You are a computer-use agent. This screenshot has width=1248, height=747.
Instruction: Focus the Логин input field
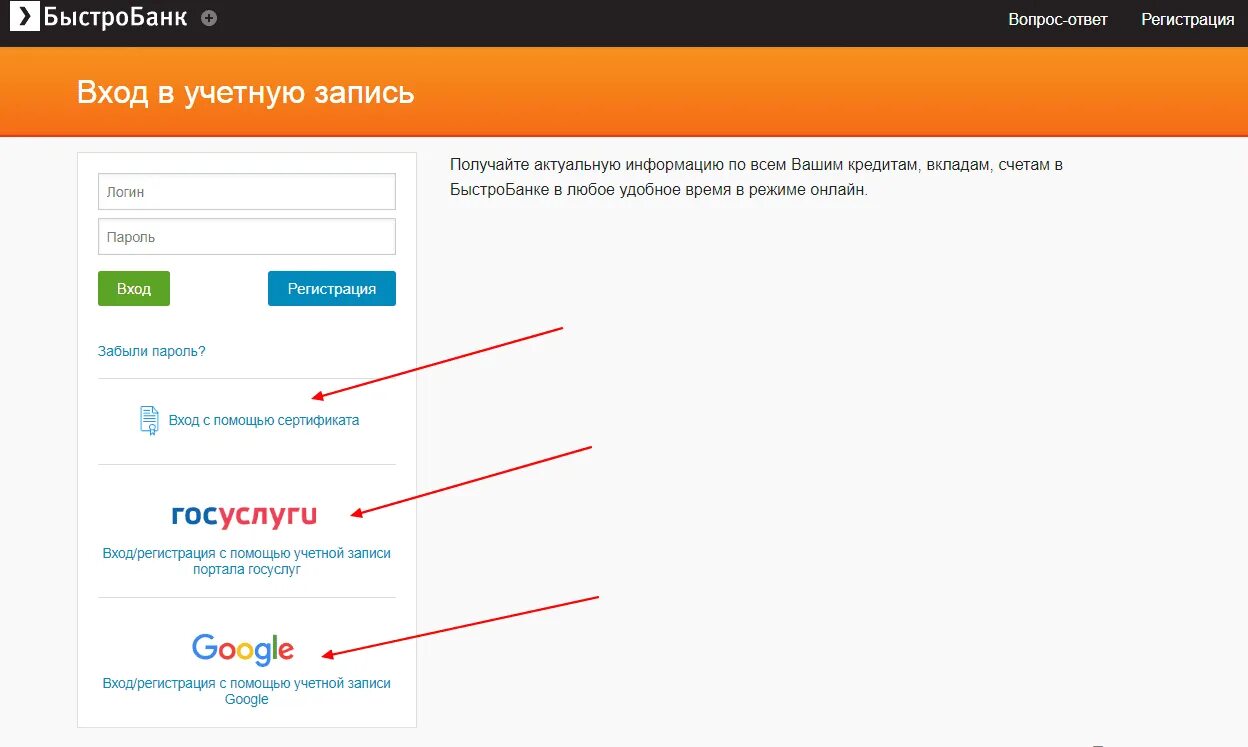[247, 192]
